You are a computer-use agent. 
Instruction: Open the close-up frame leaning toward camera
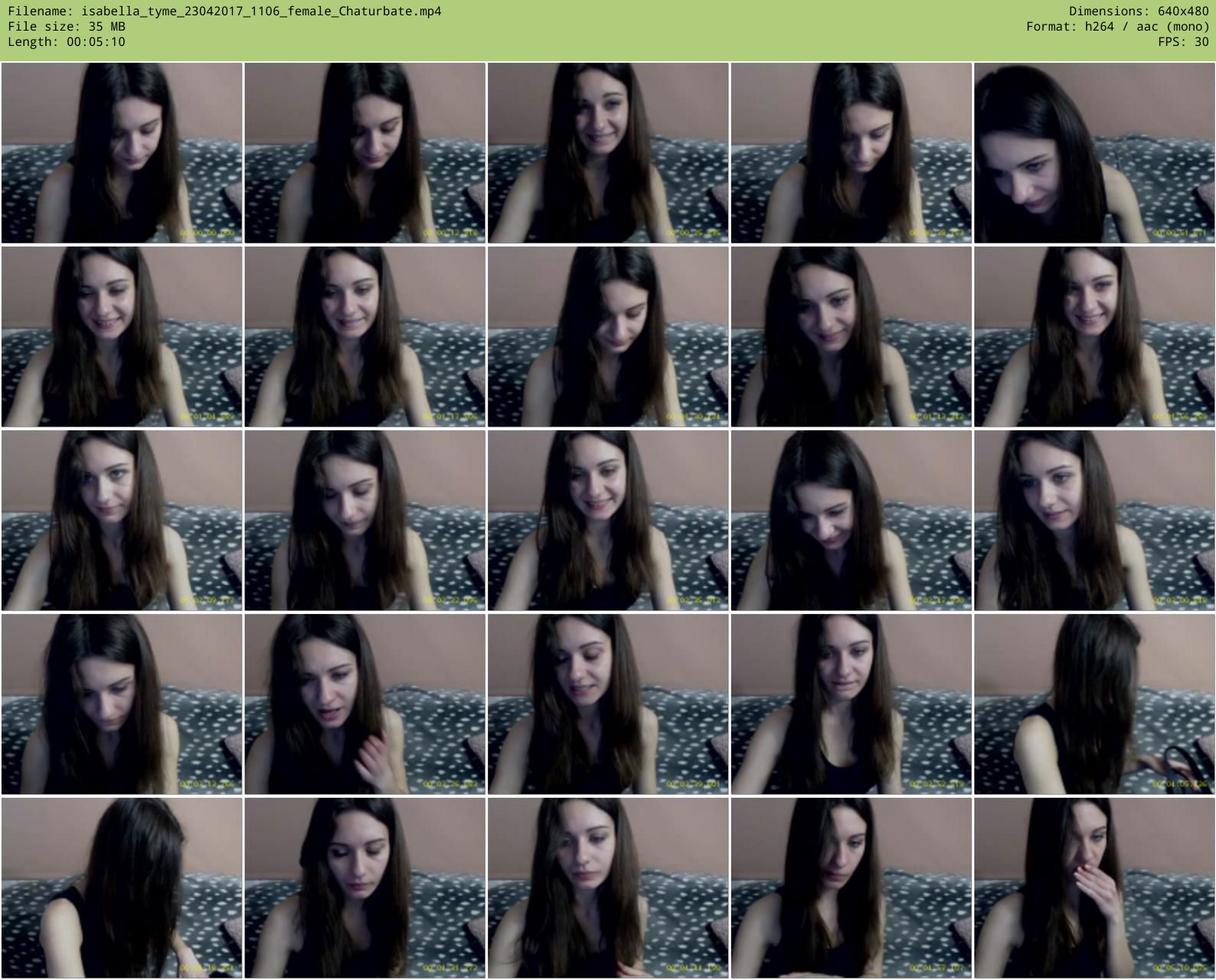(1094, 153)
